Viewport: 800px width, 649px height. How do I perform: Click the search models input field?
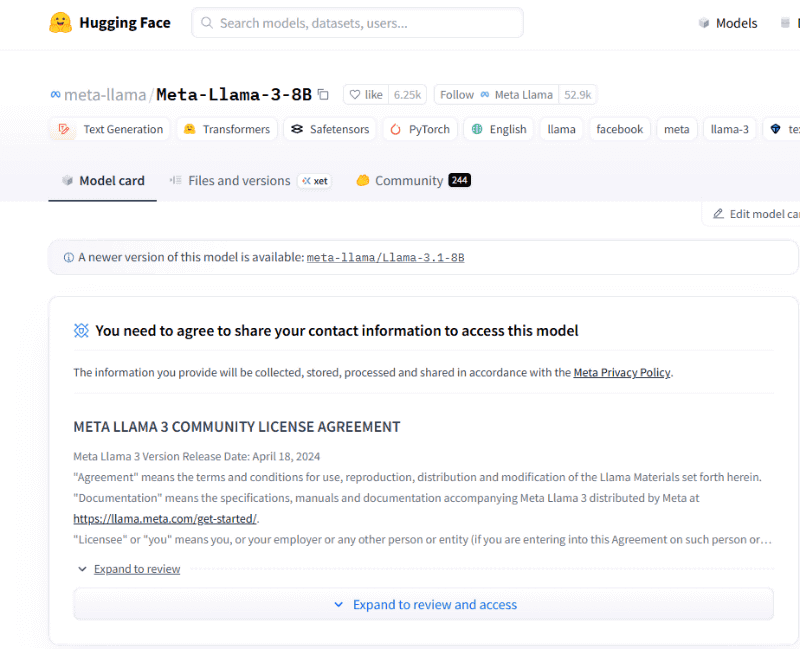[357, 22]
